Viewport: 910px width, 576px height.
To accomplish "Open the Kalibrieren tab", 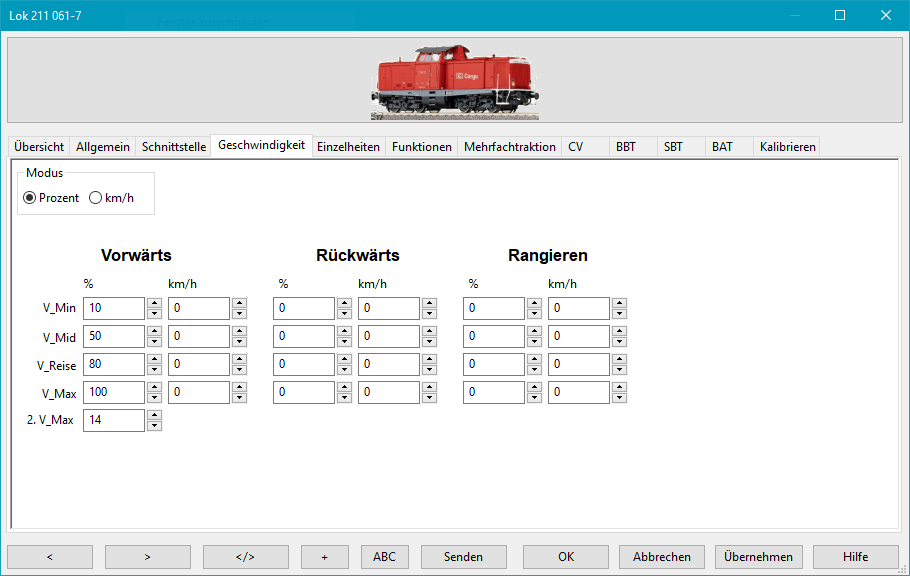I will point(787,147).
